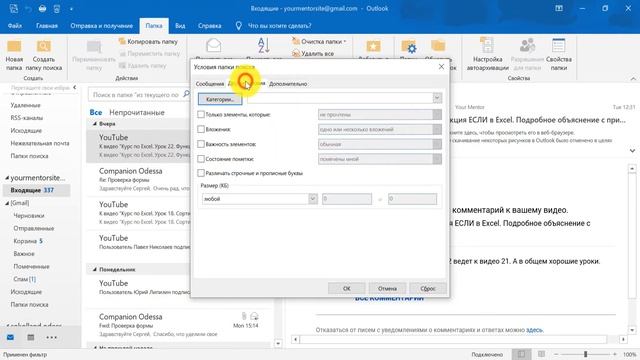Click the search magnifier in folder search box
640x360 pixels.
click(x=186, y=94)
